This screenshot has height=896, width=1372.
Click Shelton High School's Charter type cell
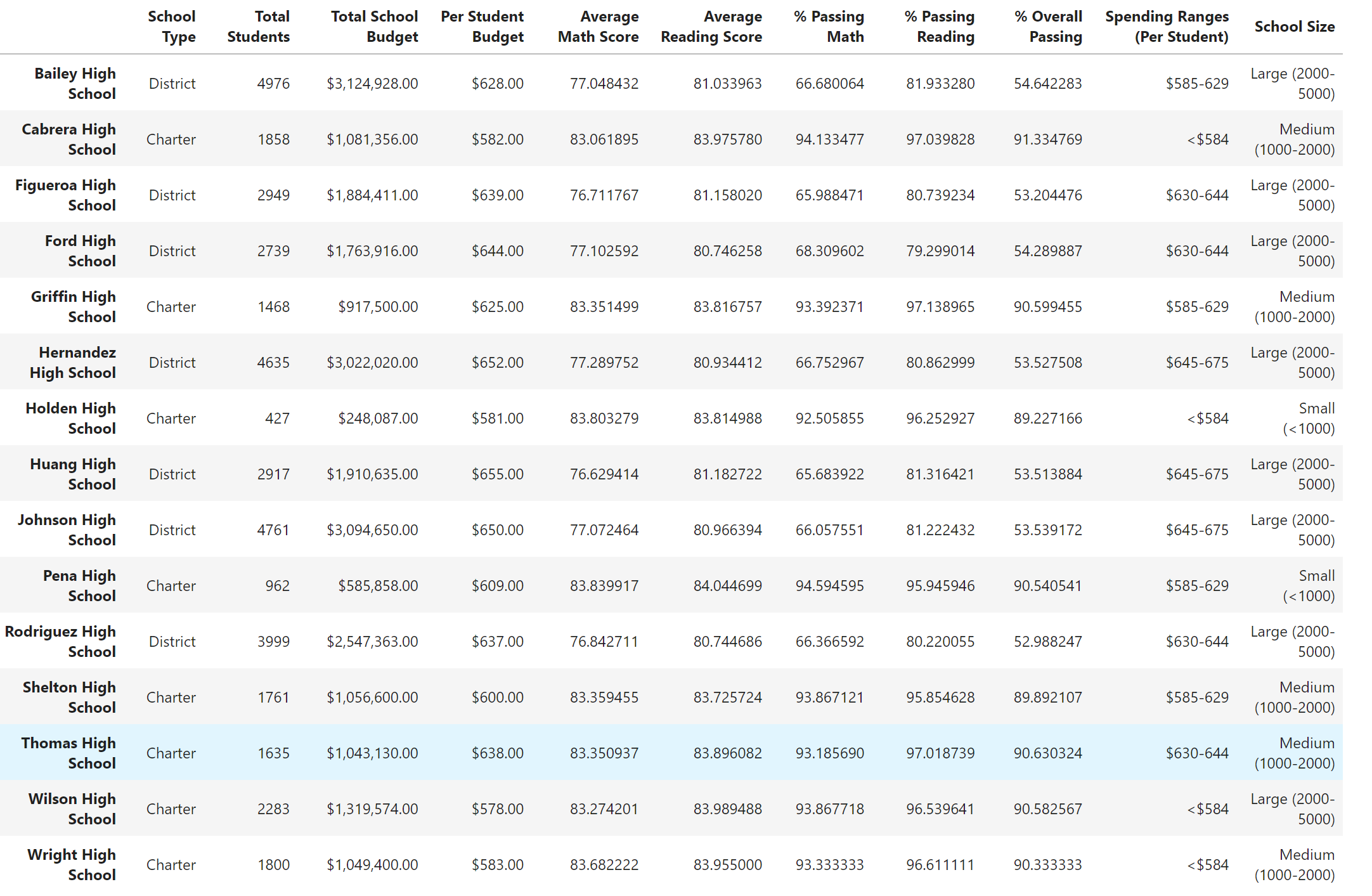click(171, 698)
